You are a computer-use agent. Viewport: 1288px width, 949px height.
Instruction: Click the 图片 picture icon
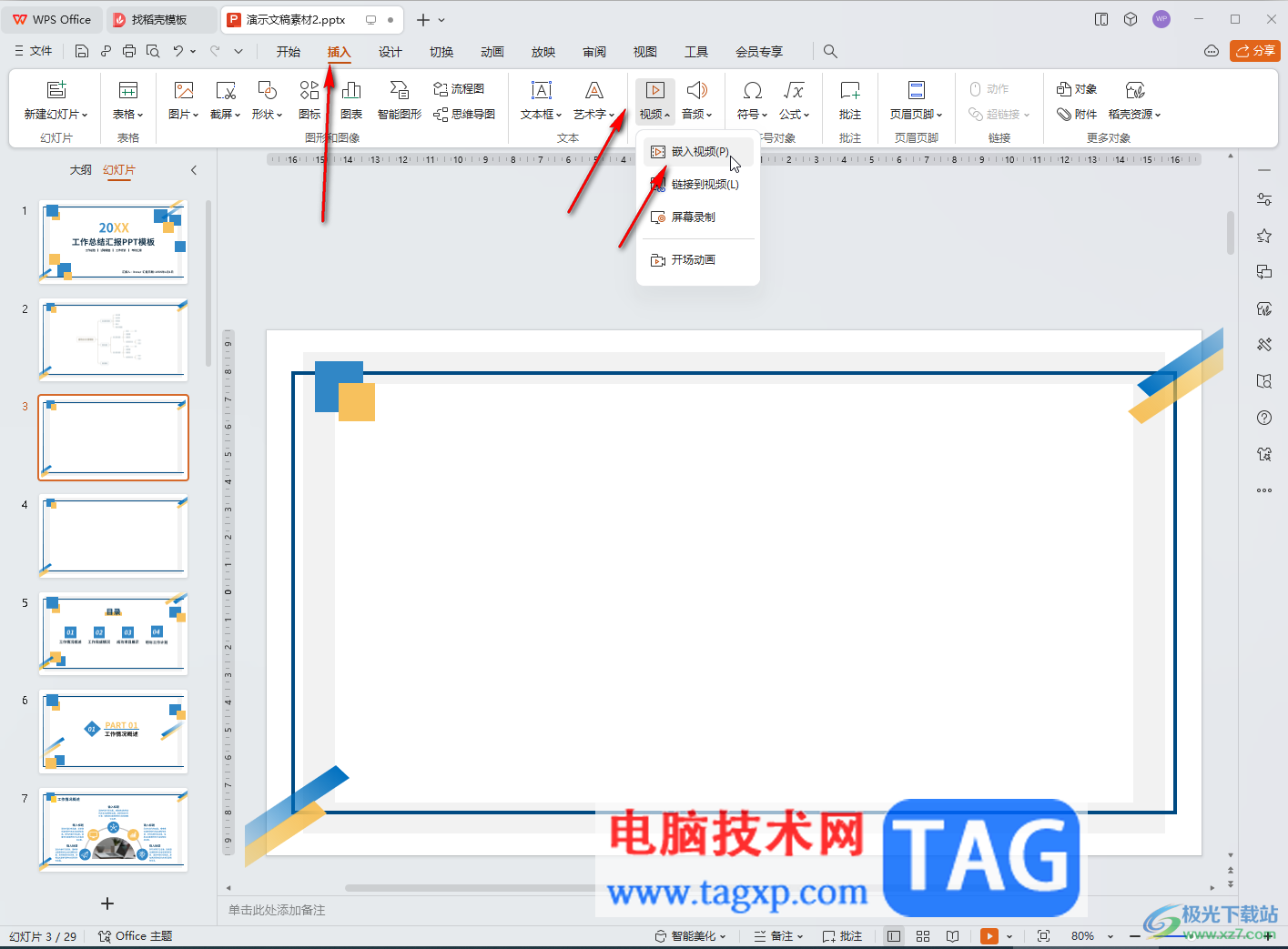(184, 90)
